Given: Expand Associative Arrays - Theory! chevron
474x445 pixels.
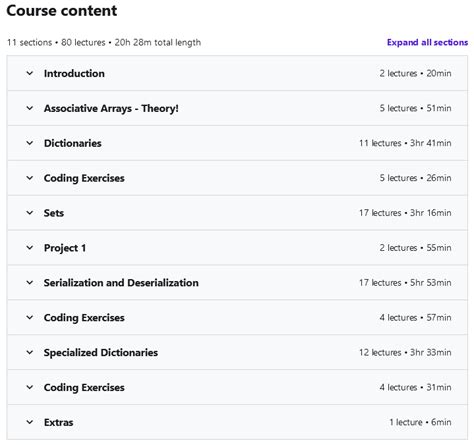Looking at the screenshot, I should point(30,108).
